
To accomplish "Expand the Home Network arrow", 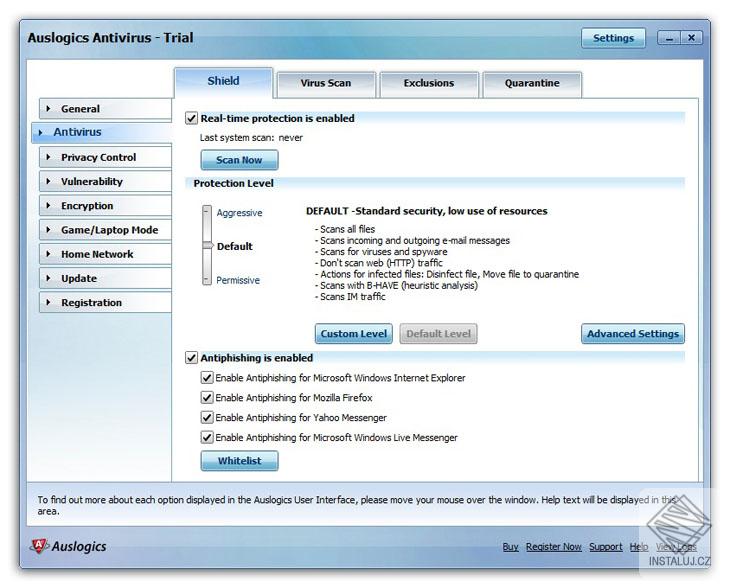I will [48, 254].
